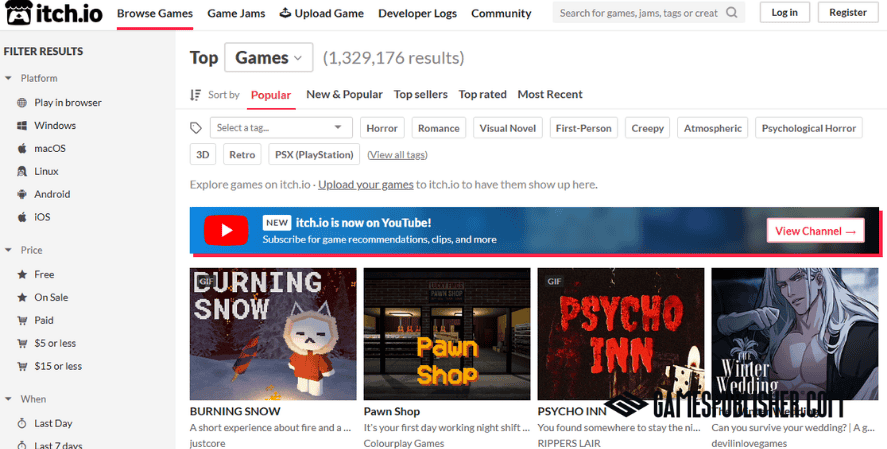Filter by the Visual Novel tag
This screenshot has width=887, height=449.
(507, 128)
